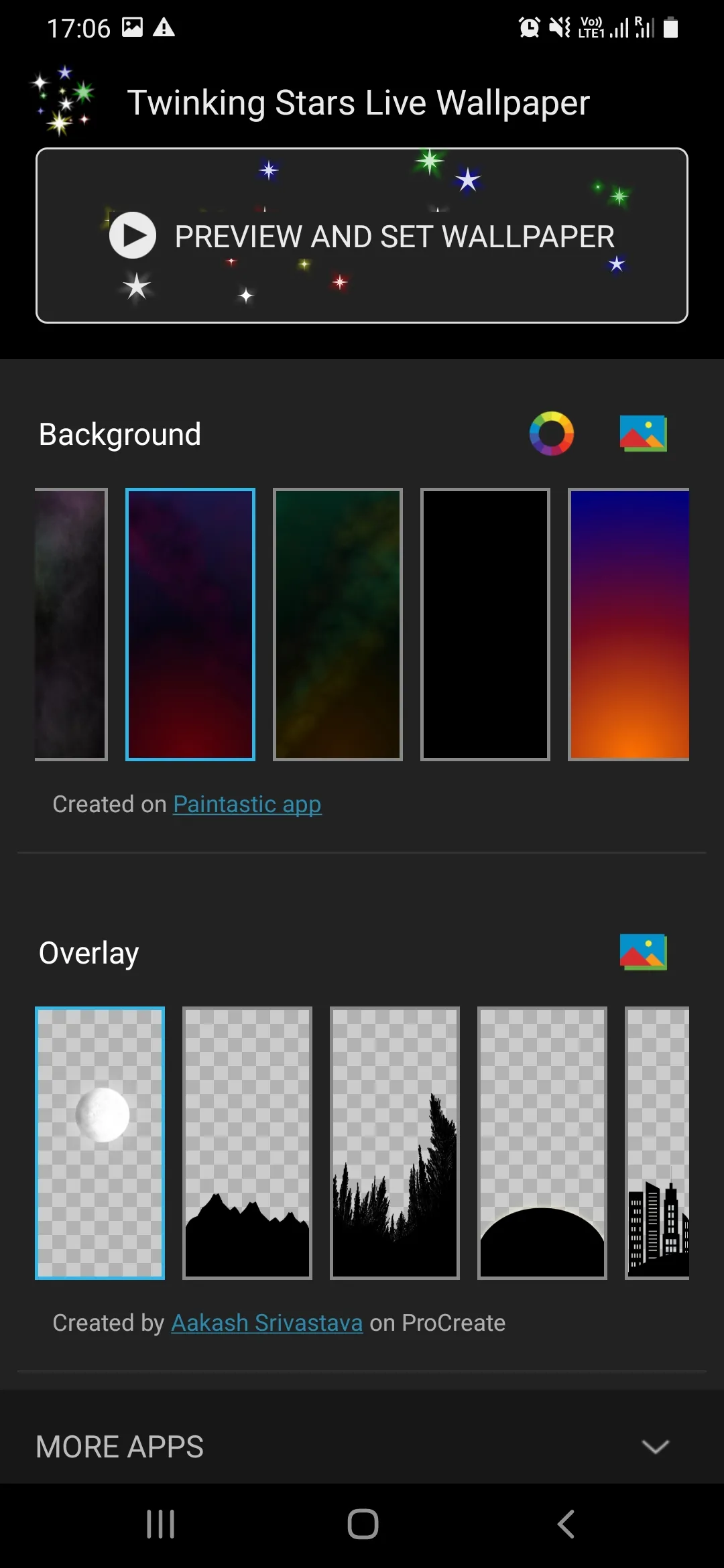The height and width of the screenshot is (1568, 724).
Task: Select the grey smoky background thumbnail
Action: [71, 625]
